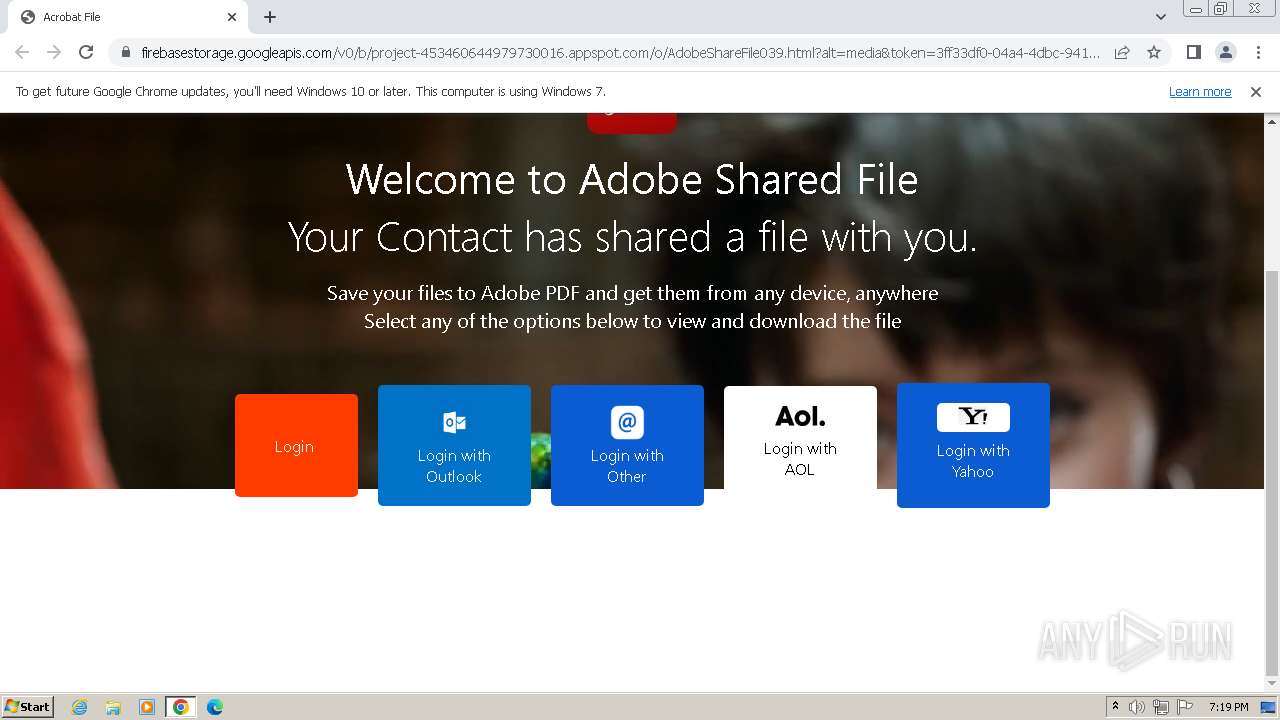Launch Microsoft Edge from taskbar
This screenshot has width=1280, height=720.
pos(215,707)
